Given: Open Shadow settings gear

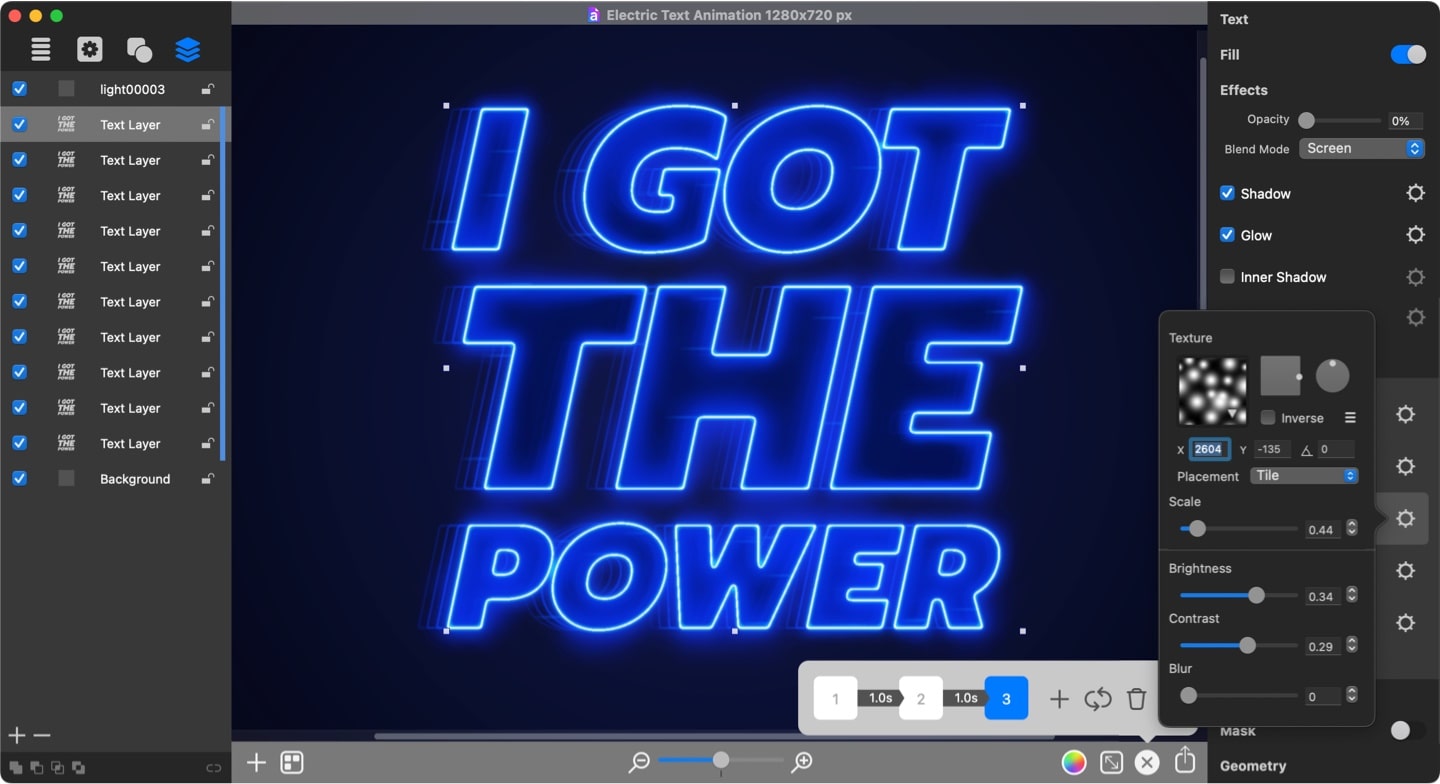Looking at the screenshot, I should pos(1415,193).
